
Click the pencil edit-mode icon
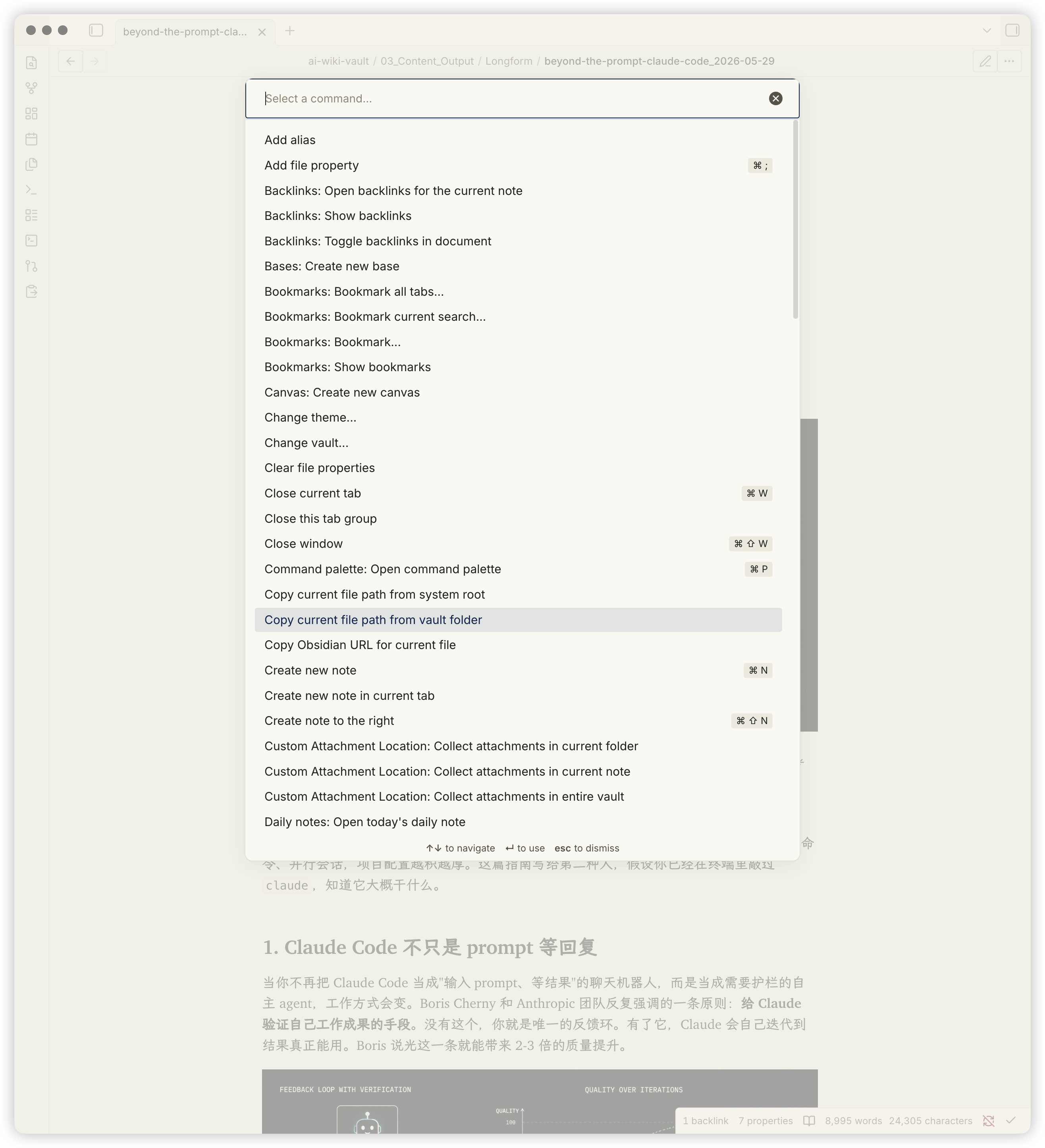coord(985,61)
